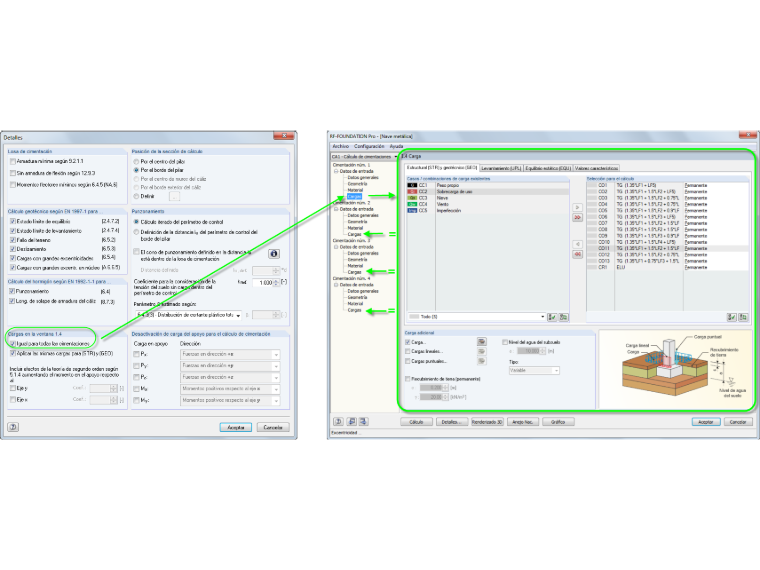Viewport: 760px width, 570px height.
Task: Open Ayuda menu
Action: [x=396, y=146]
